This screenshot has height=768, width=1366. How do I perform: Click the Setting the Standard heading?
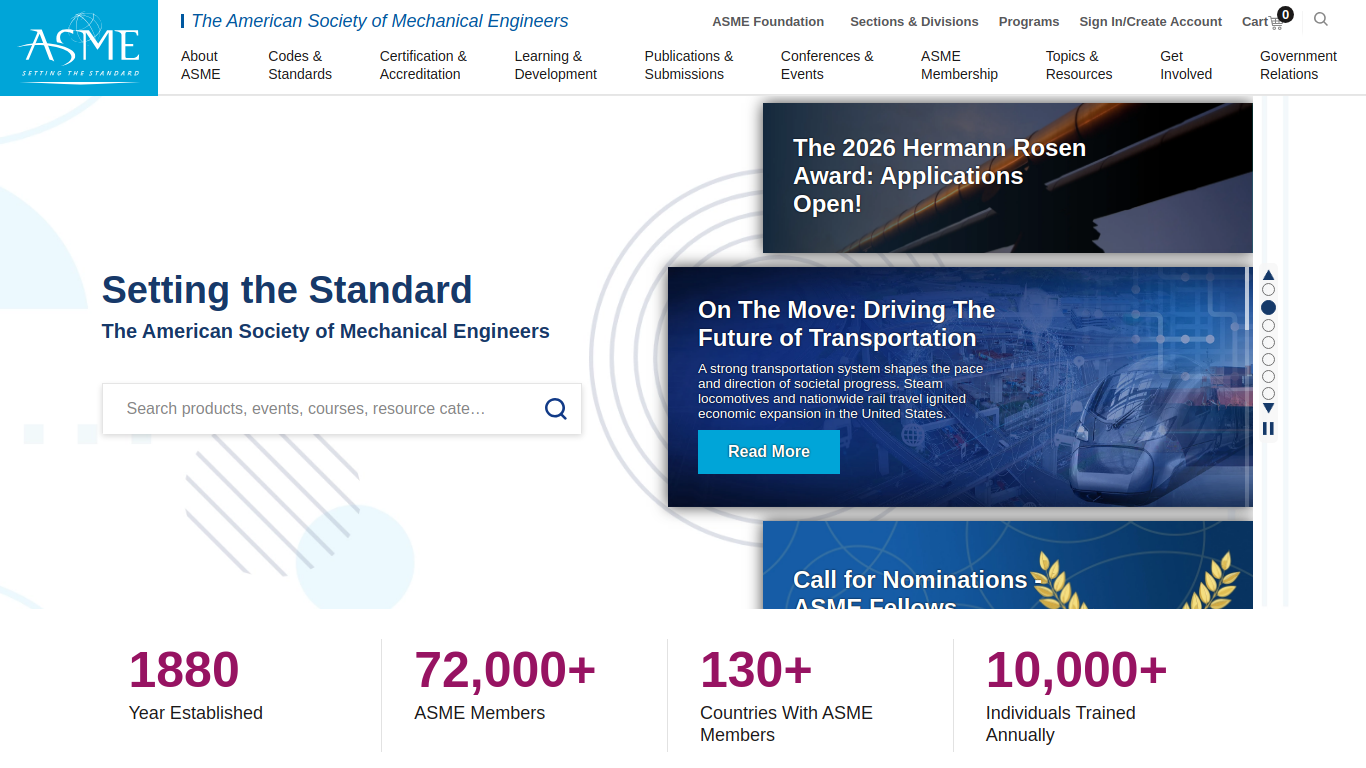[x=287, y=290]
